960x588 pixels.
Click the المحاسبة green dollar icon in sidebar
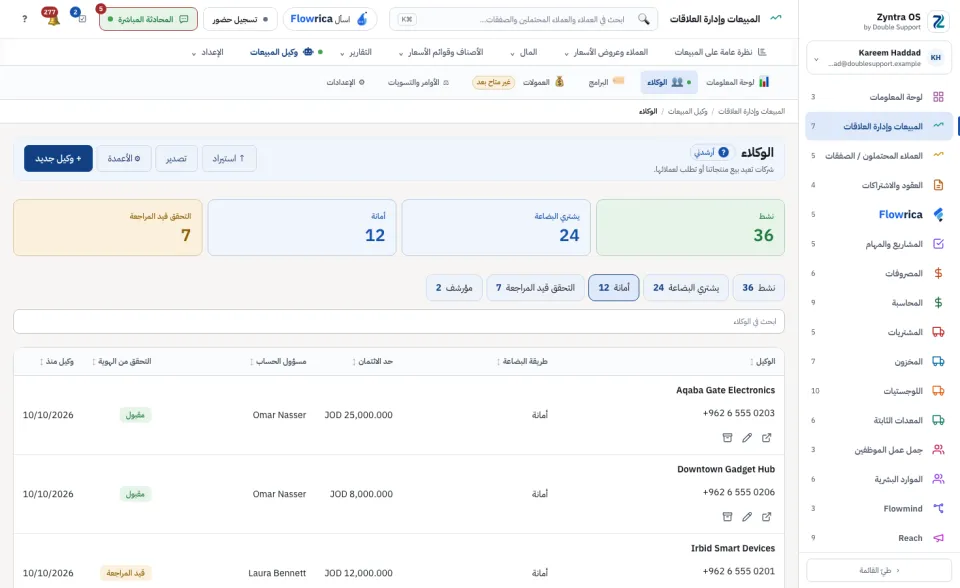938,303
